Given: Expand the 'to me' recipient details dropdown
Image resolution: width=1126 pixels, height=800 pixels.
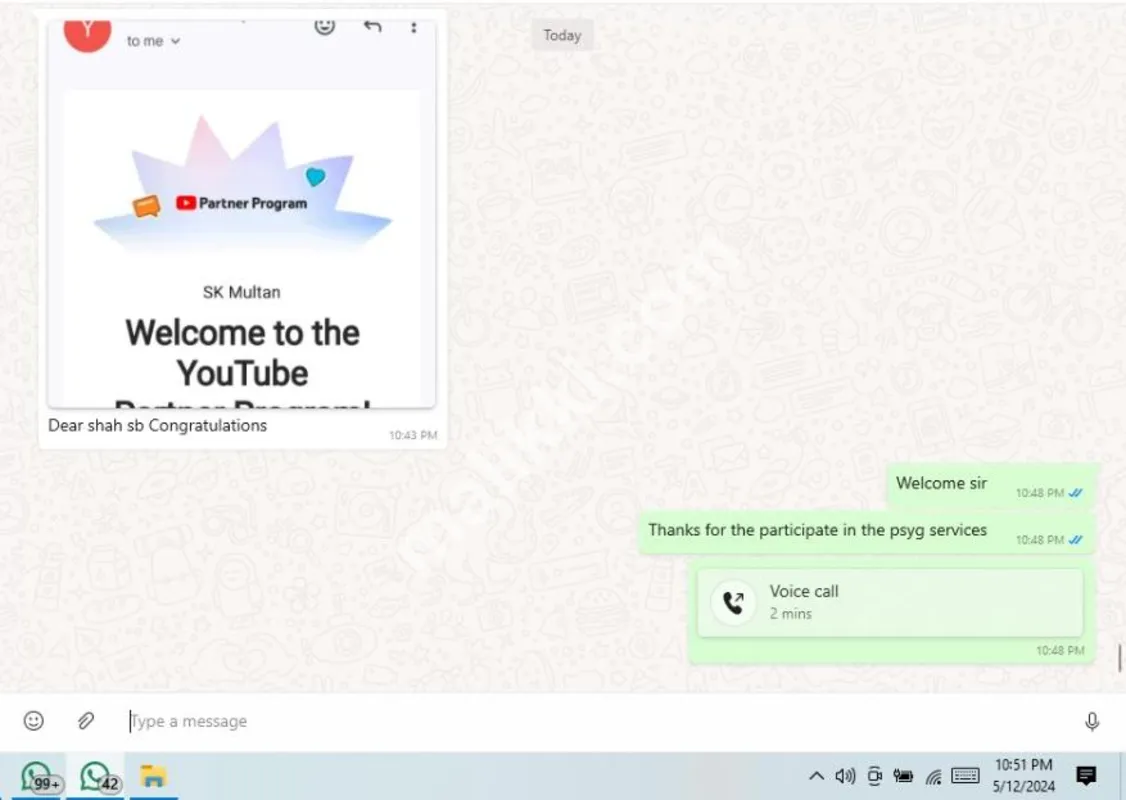Looking at the screenshot, I should (150, 41).
